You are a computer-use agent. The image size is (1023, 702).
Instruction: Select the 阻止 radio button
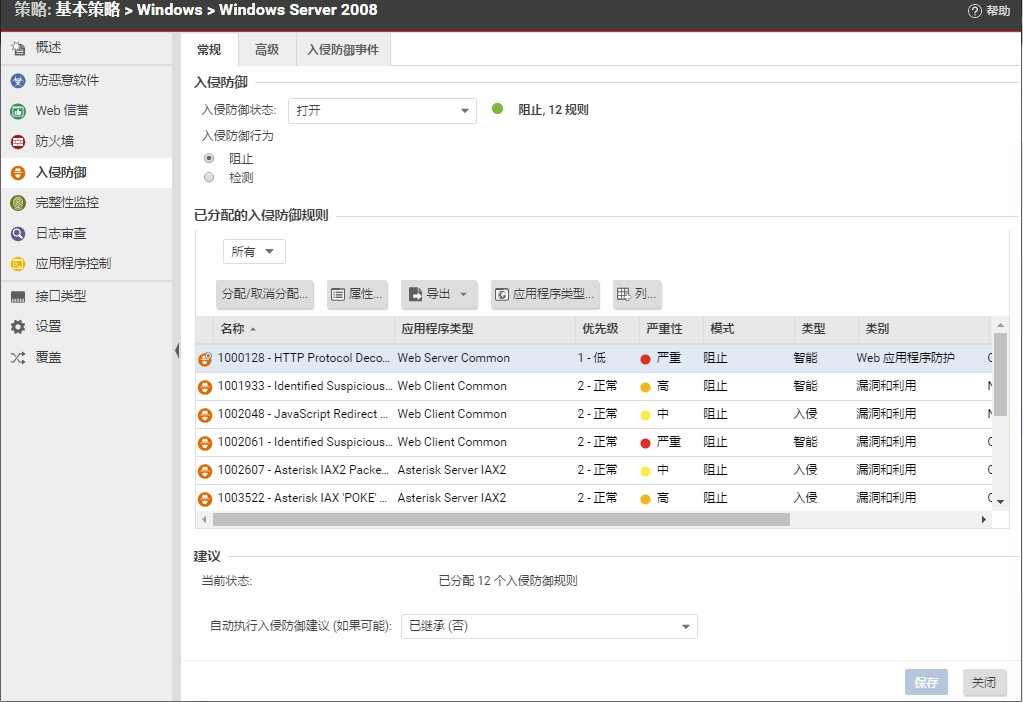[209, 158]
